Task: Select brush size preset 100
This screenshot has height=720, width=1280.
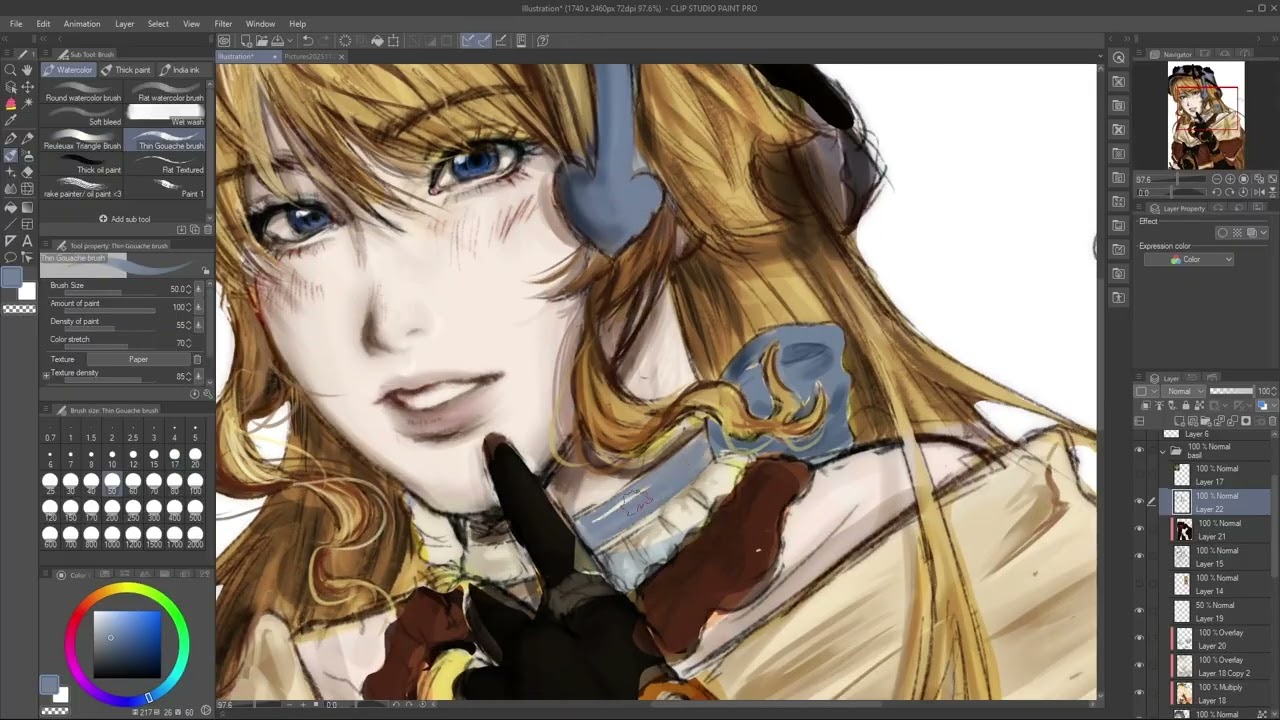Action: point(195,484)
